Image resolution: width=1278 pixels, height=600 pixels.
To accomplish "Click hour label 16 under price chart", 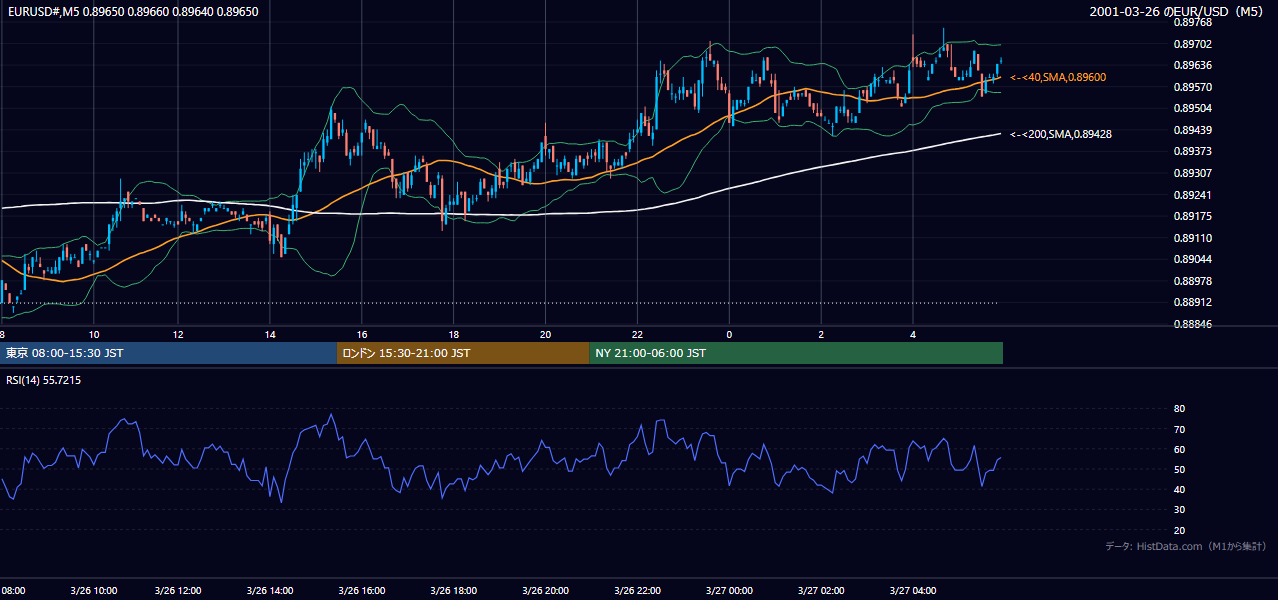I will pos(362,334).
